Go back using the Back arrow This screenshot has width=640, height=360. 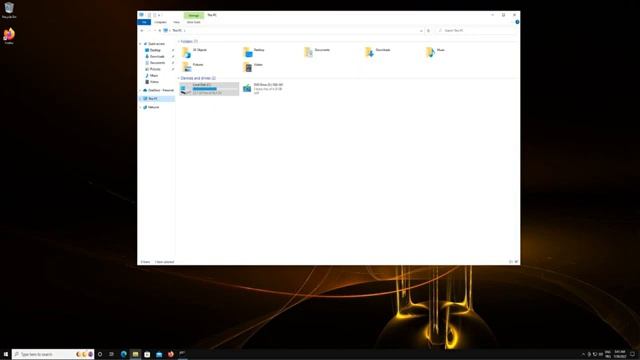pyautogui.click(x=142, y=31)
